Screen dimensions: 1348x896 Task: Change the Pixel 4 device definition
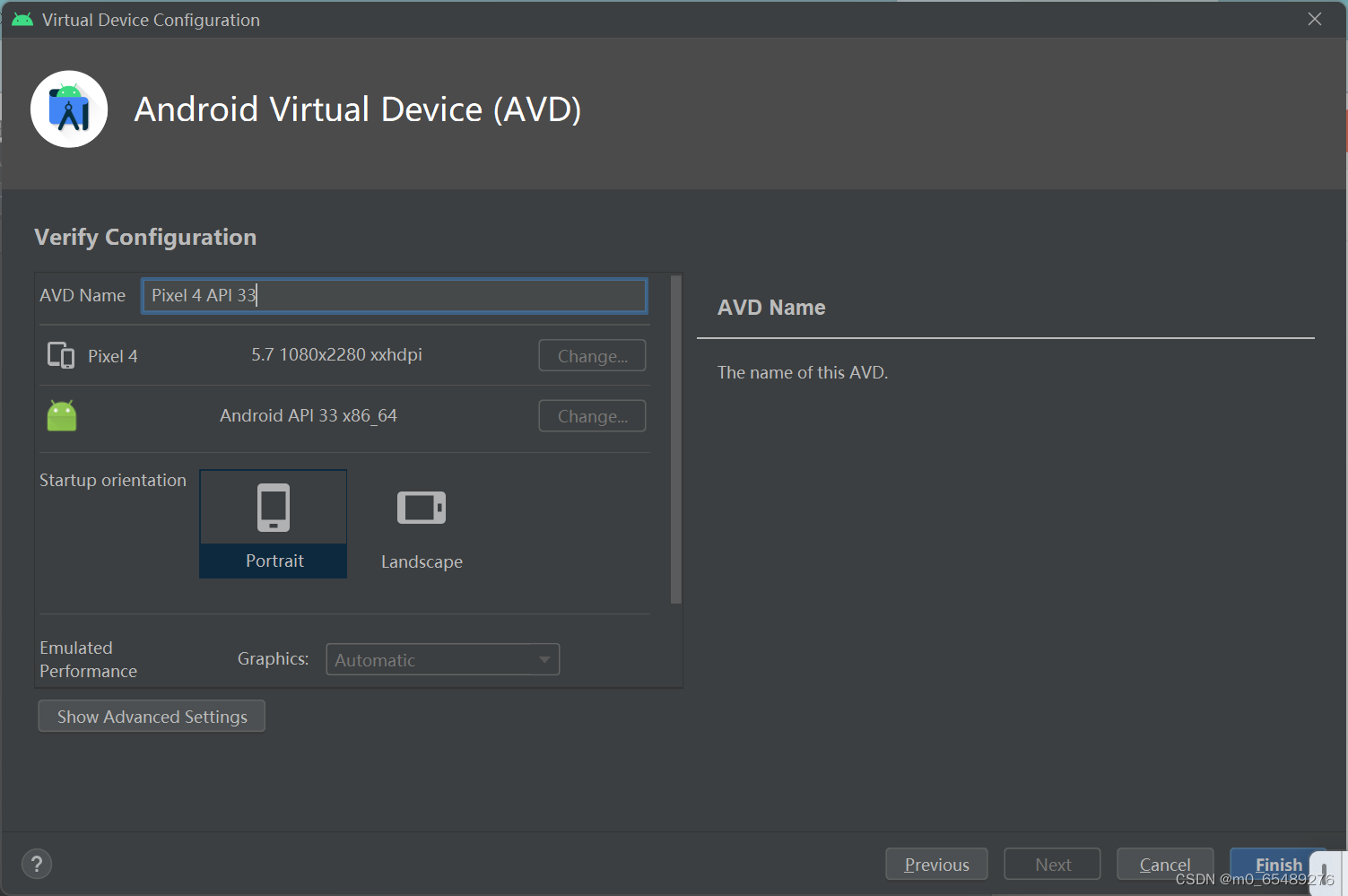click(x=592, y=356)
